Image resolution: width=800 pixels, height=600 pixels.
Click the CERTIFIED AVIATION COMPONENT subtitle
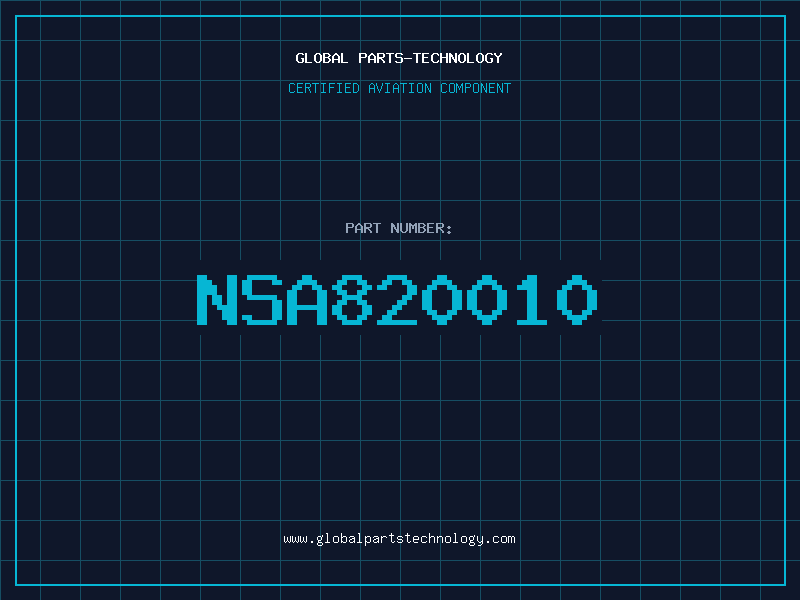click(399, 88)
